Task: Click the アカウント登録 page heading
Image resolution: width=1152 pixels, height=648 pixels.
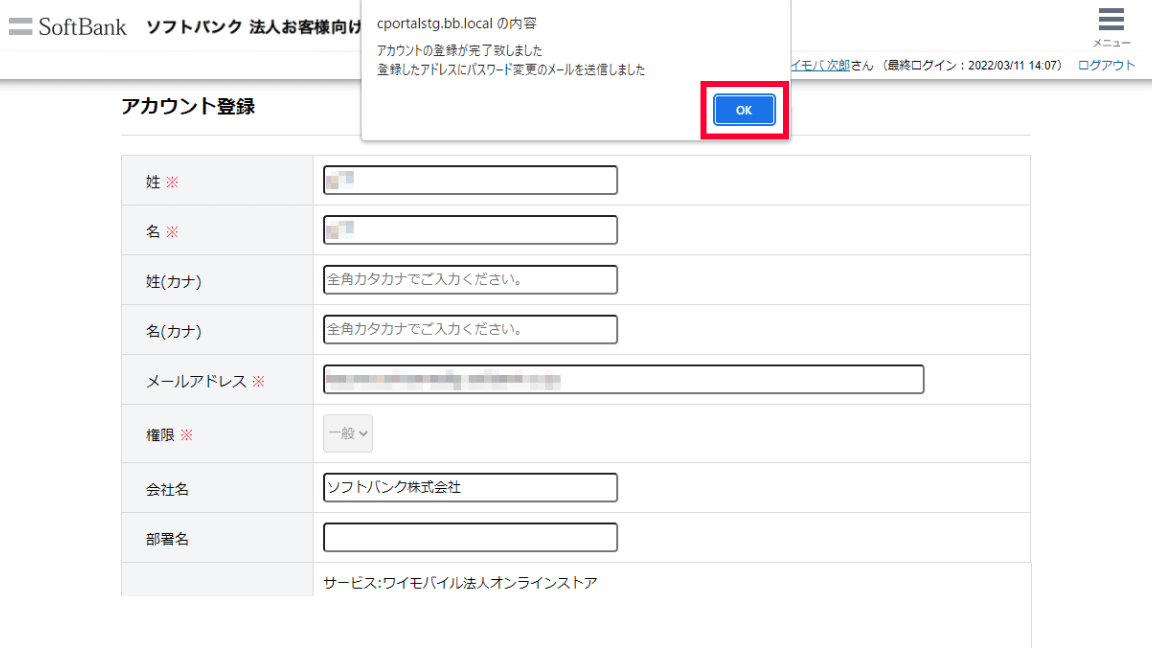Action: [x=188, y=106]
